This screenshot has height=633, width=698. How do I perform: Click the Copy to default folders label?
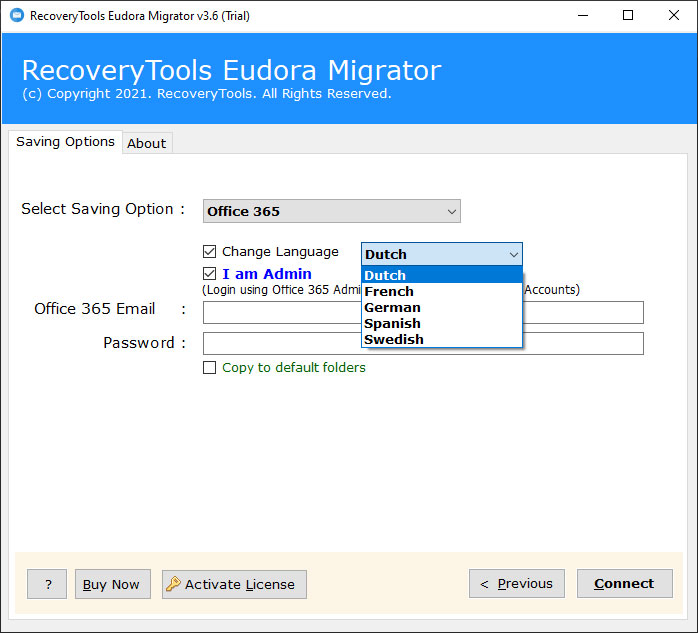tap(294, 367)
